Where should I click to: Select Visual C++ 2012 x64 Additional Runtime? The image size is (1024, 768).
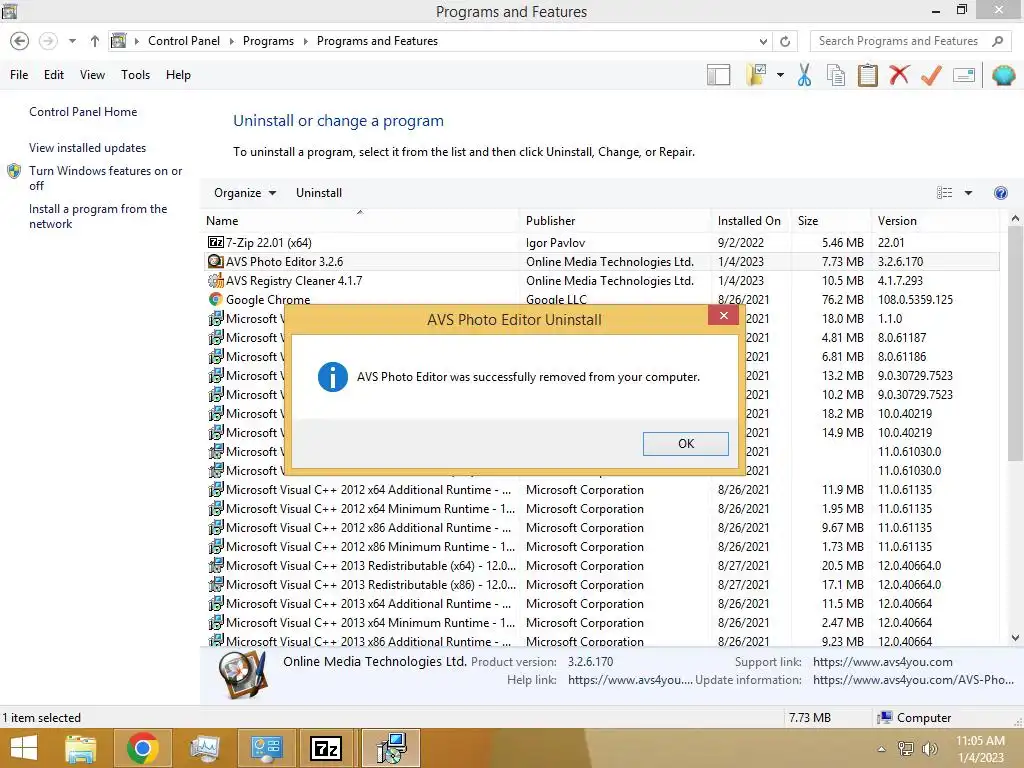click(601, 490)
